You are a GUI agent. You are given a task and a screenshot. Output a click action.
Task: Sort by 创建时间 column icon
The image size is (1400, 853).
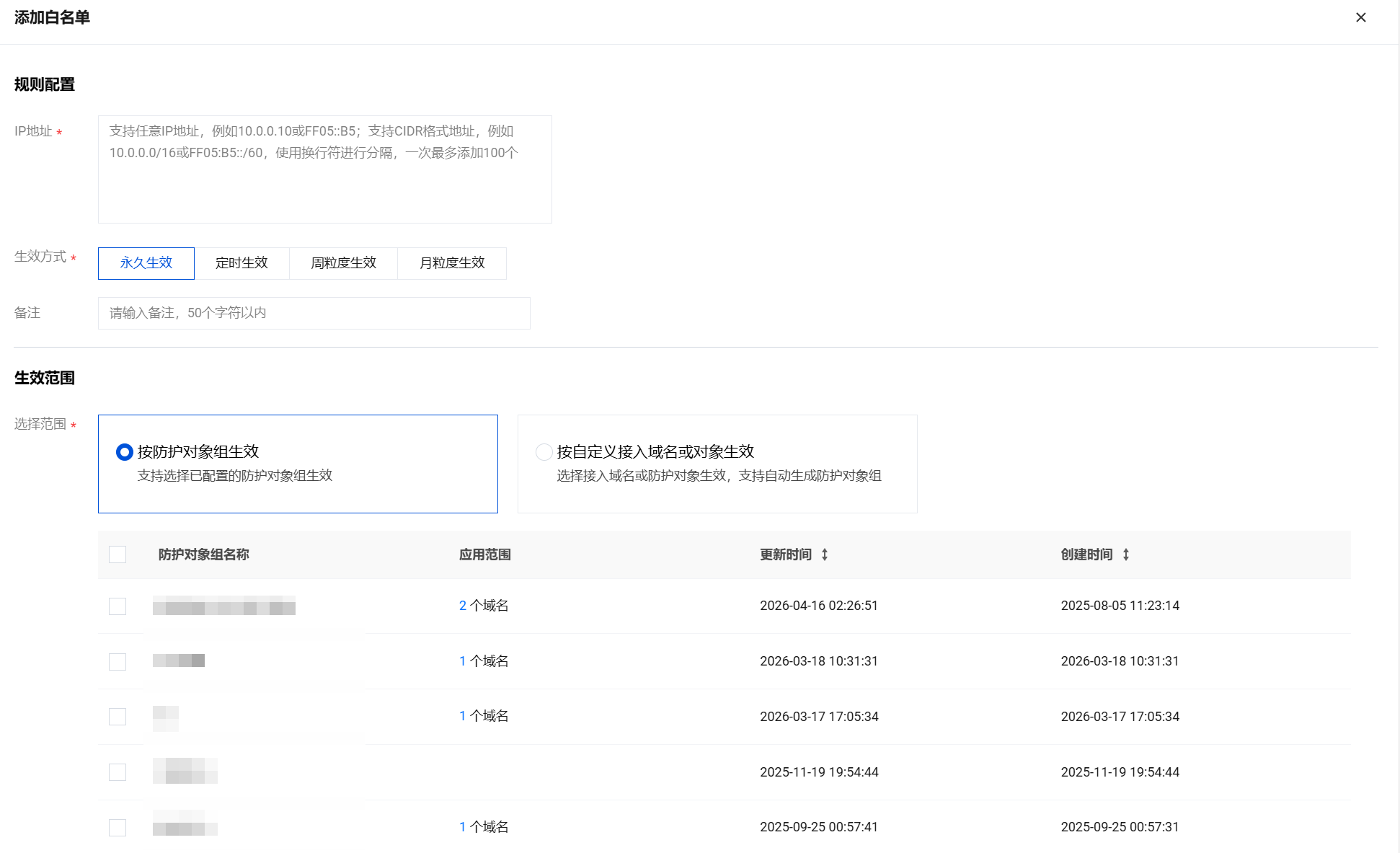pos(1125,554)
